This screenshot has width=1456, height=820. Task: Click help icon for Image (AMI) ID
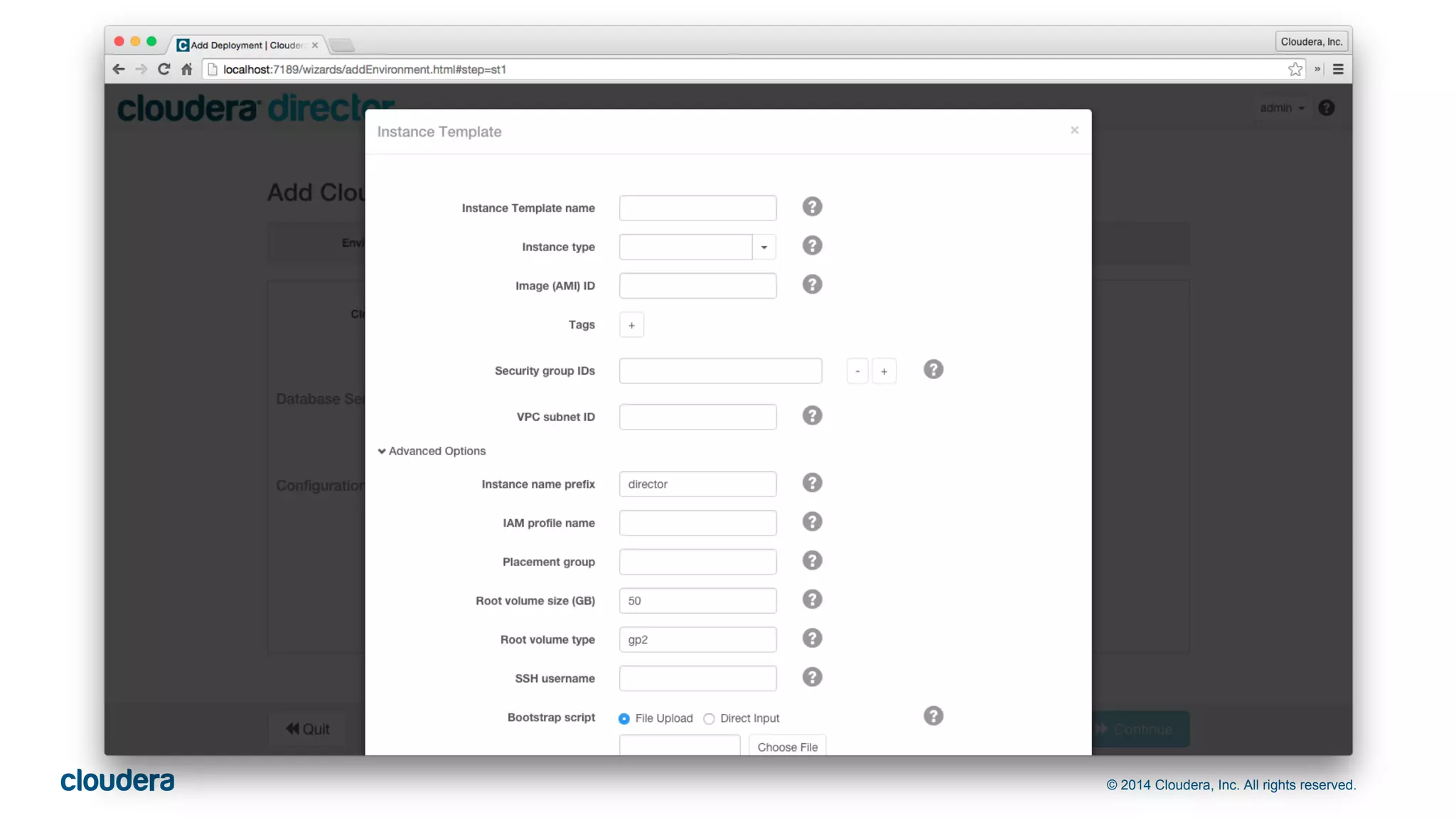pyautogui.click(x=812, y=284)
